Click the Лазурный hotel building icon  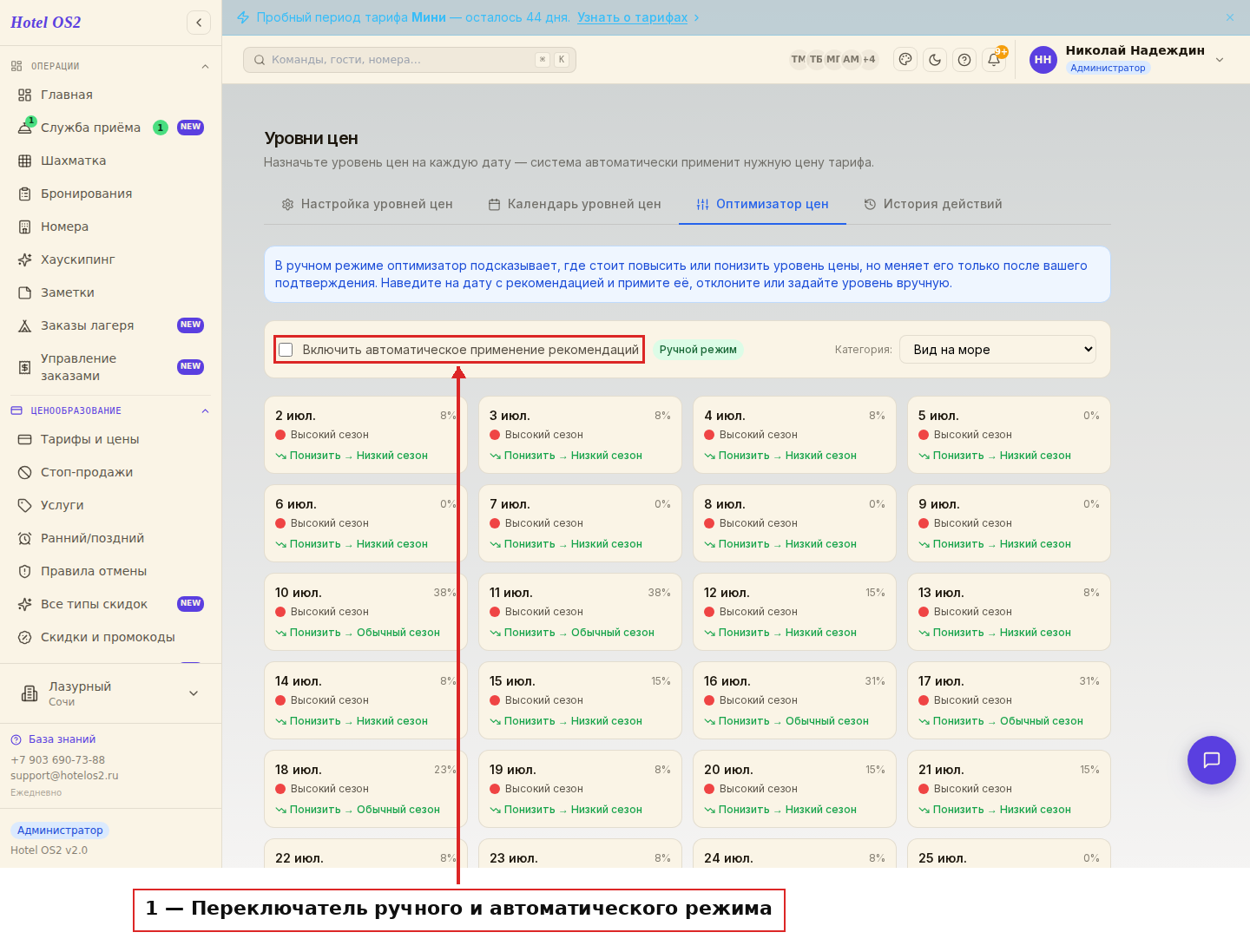coord(30,693)
